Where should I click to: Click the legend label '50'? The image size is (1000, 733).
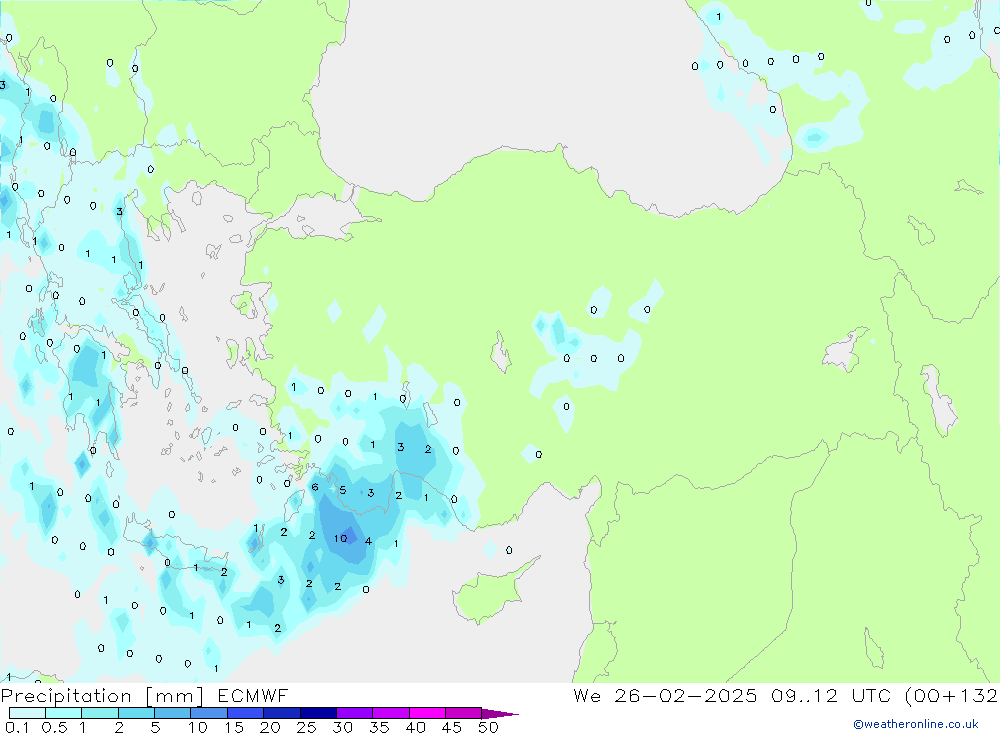click(488, 727)
